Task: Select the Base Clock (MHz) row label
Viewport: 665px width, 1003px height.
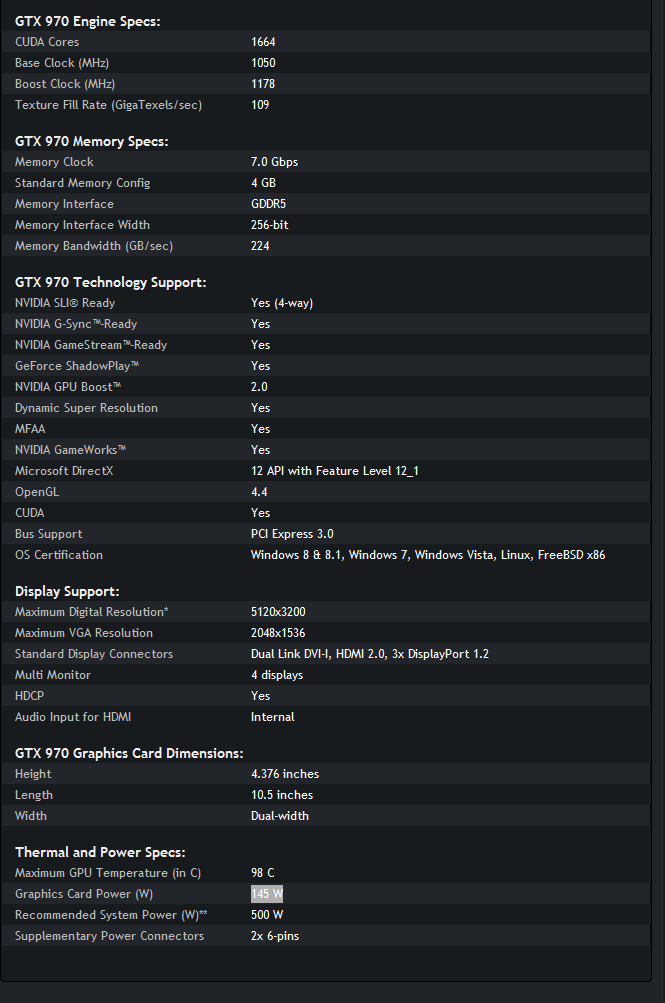Action: 62,63
